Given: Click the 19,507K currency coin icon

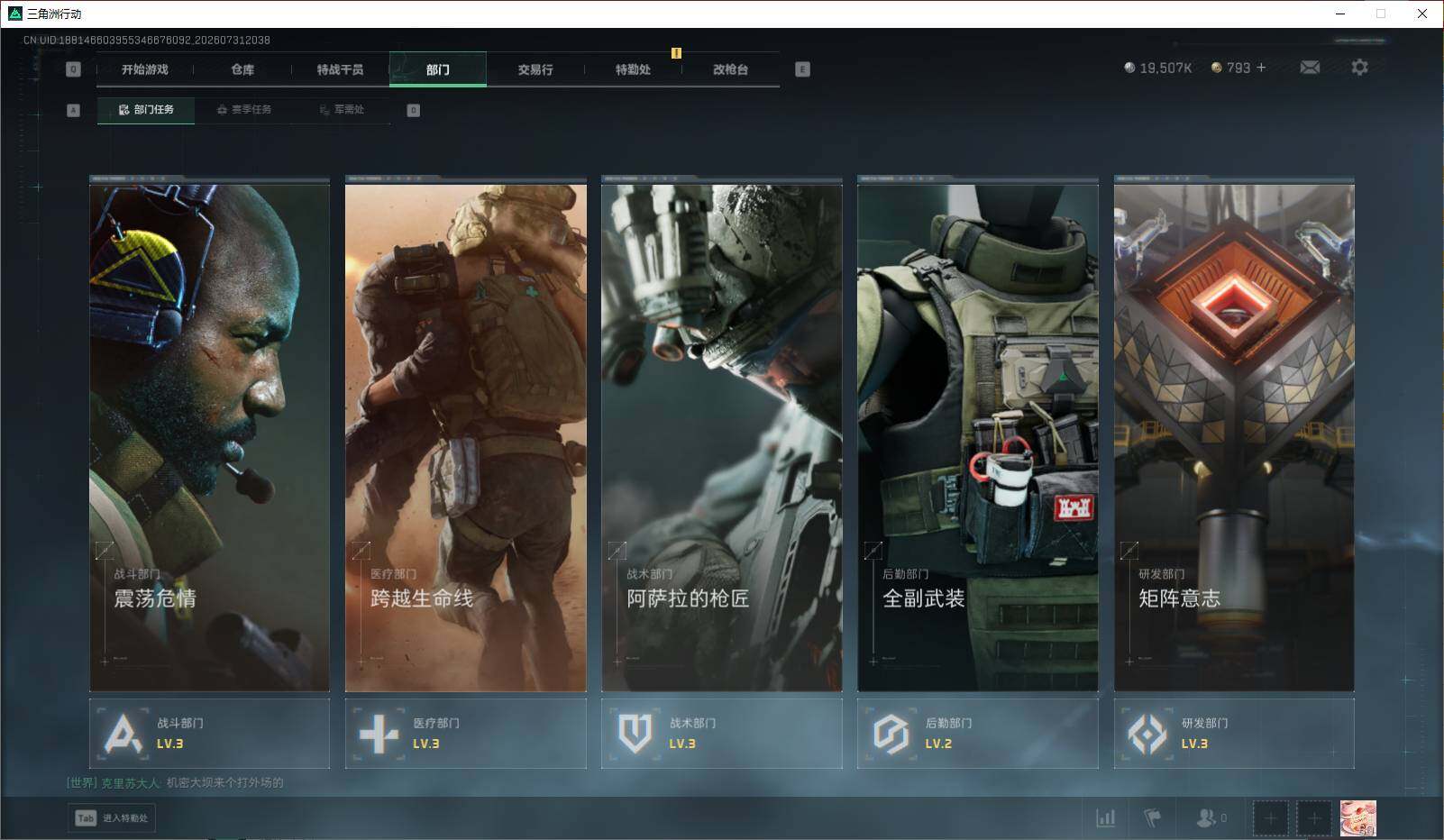Looking at the screenshot, I should [1129, 68].
